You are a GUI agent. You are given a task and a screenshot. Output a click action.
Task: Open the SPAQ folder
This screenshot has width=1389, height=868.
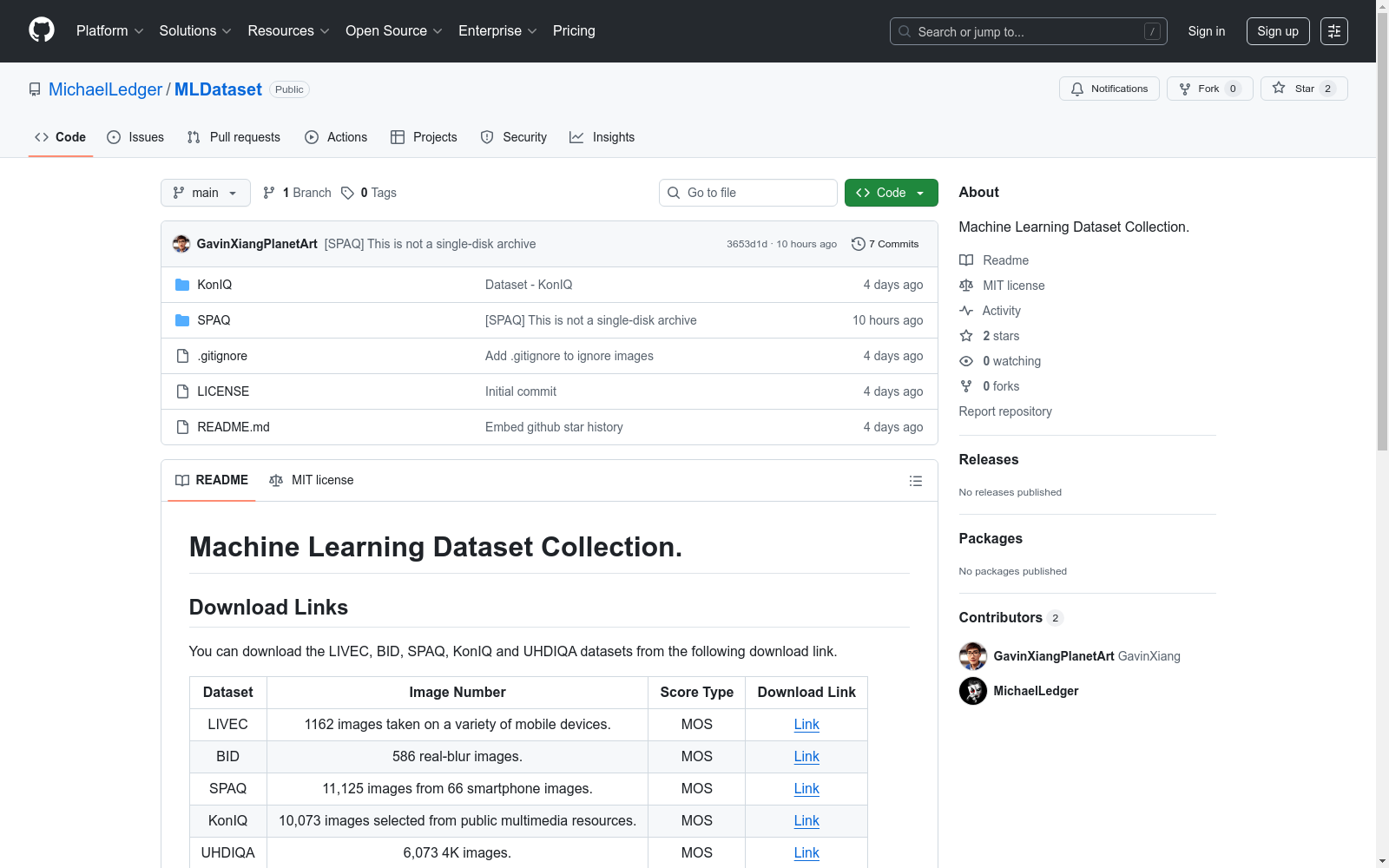point(214,320)
